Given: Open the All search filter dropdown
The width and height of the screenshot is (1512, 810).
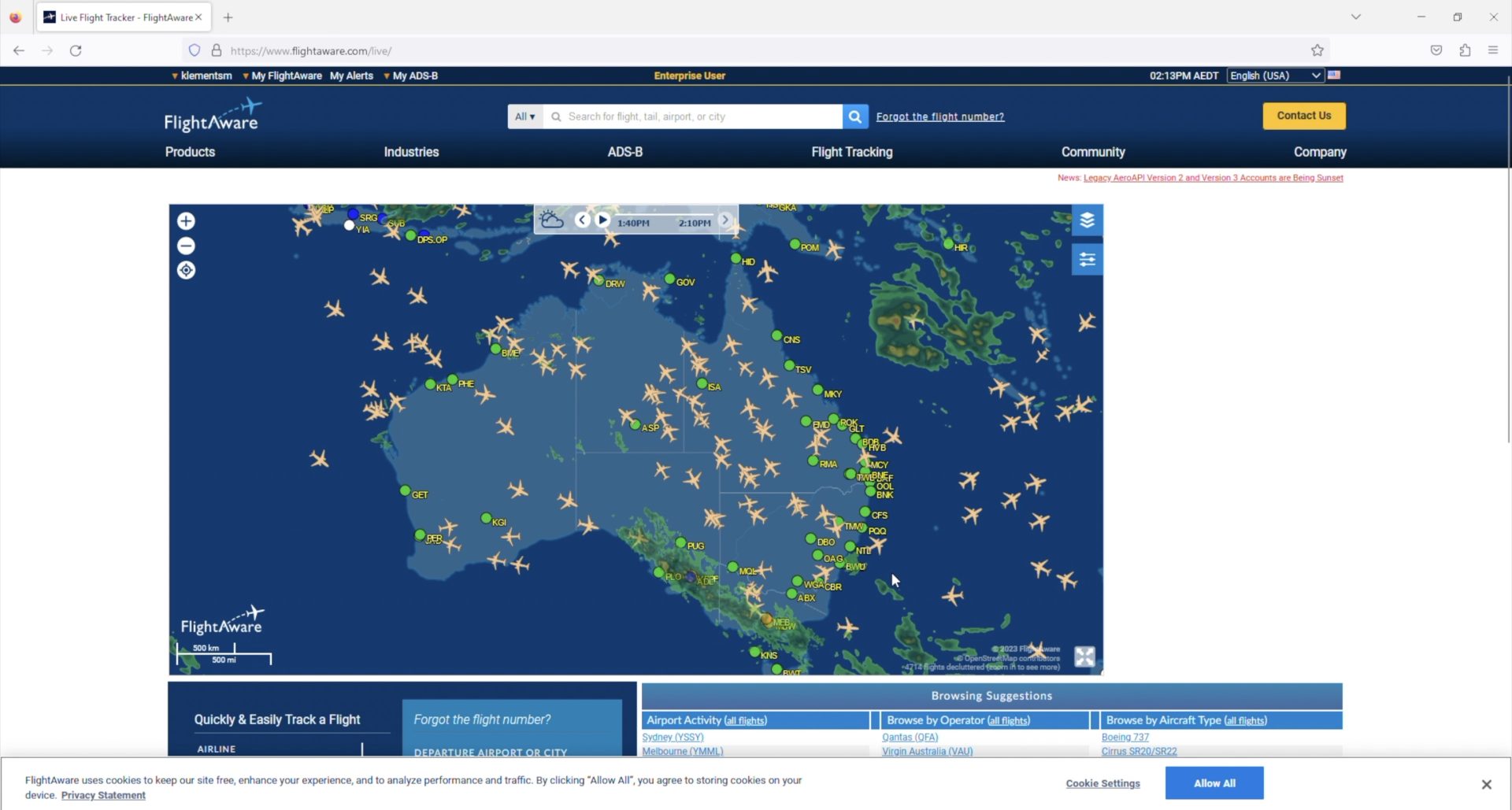Looking at the screenshot, I should point(524,116).
